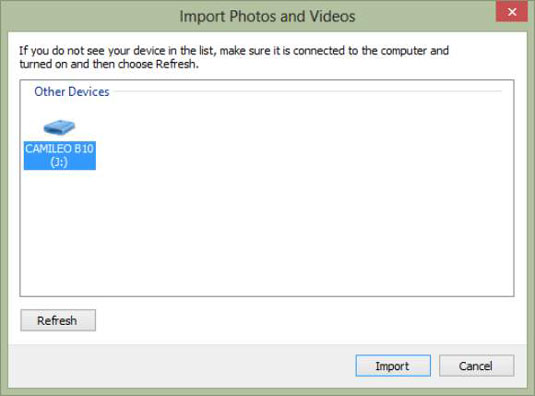Click the Other Devices group header
This screenshot has width=535, height=396.
72,91
